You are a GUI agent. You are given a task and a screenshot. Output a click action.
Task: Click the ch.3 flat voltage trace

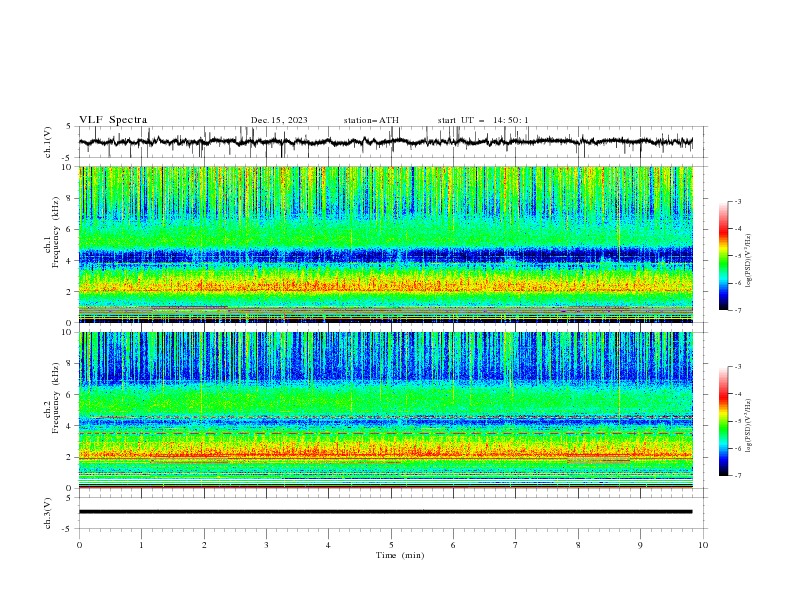coord(385,512)
